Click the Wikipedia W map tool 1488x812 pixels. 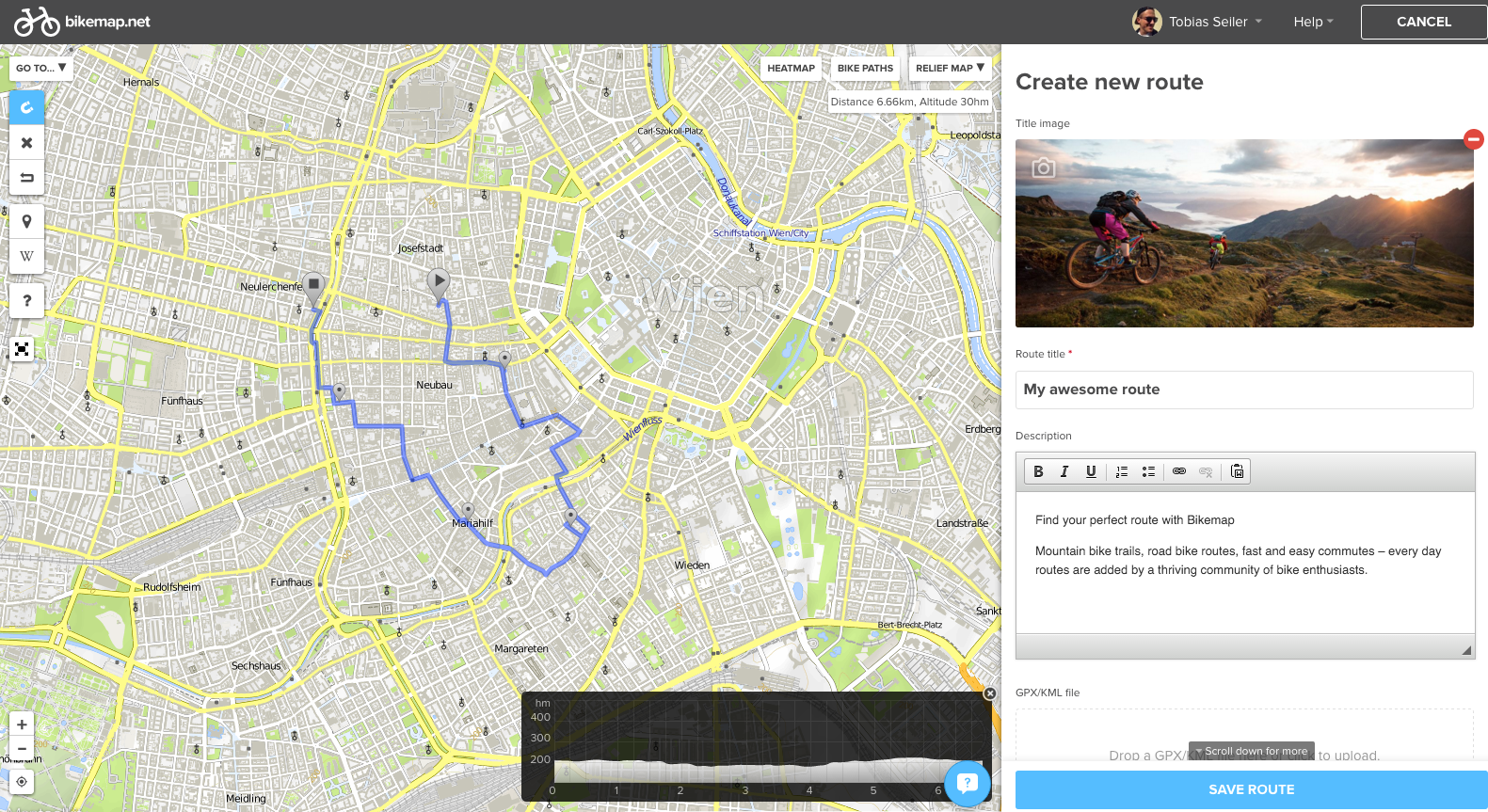[26, 256]
